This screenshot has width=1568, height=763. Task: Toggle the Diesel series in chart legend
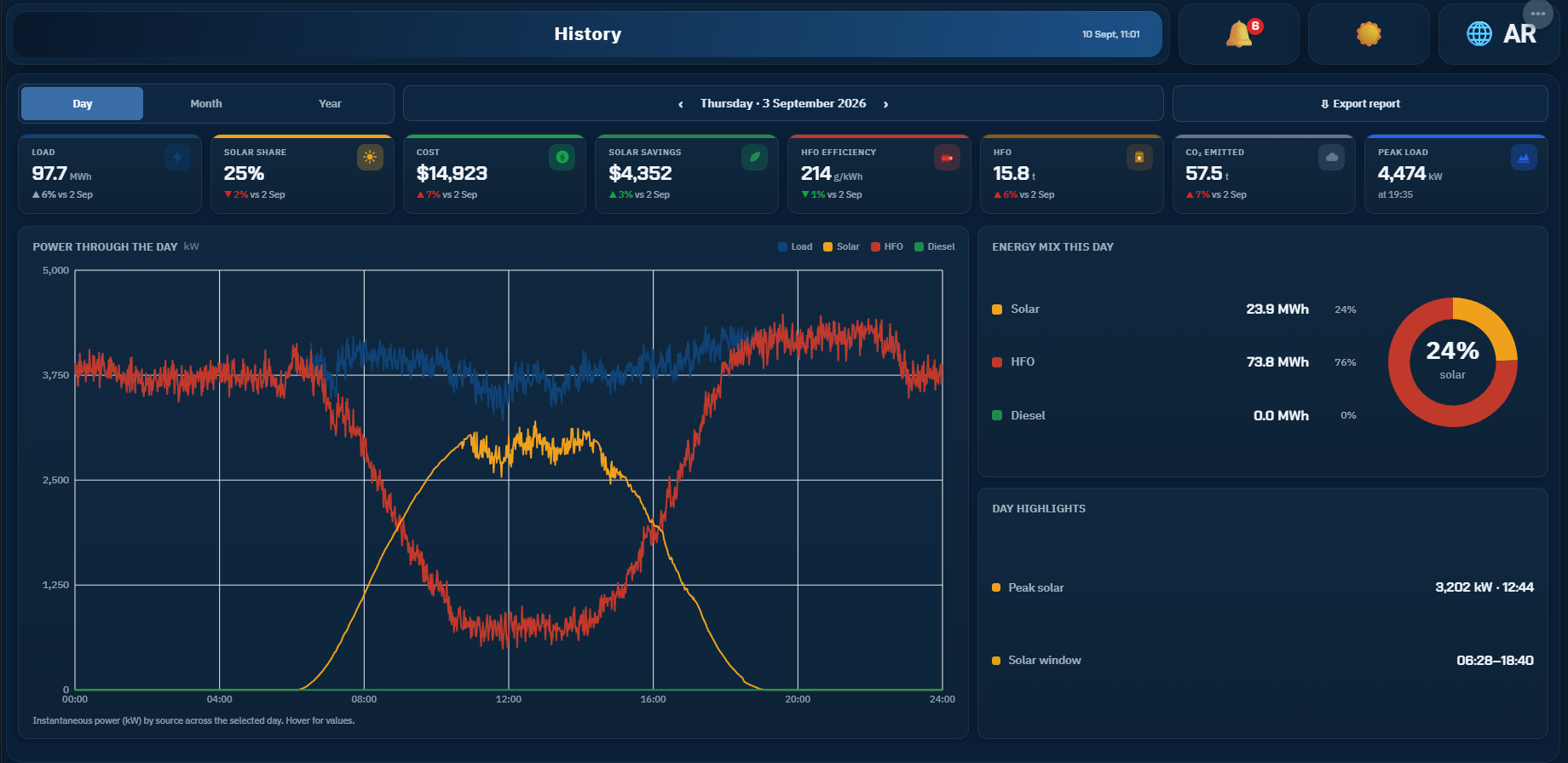935,246
